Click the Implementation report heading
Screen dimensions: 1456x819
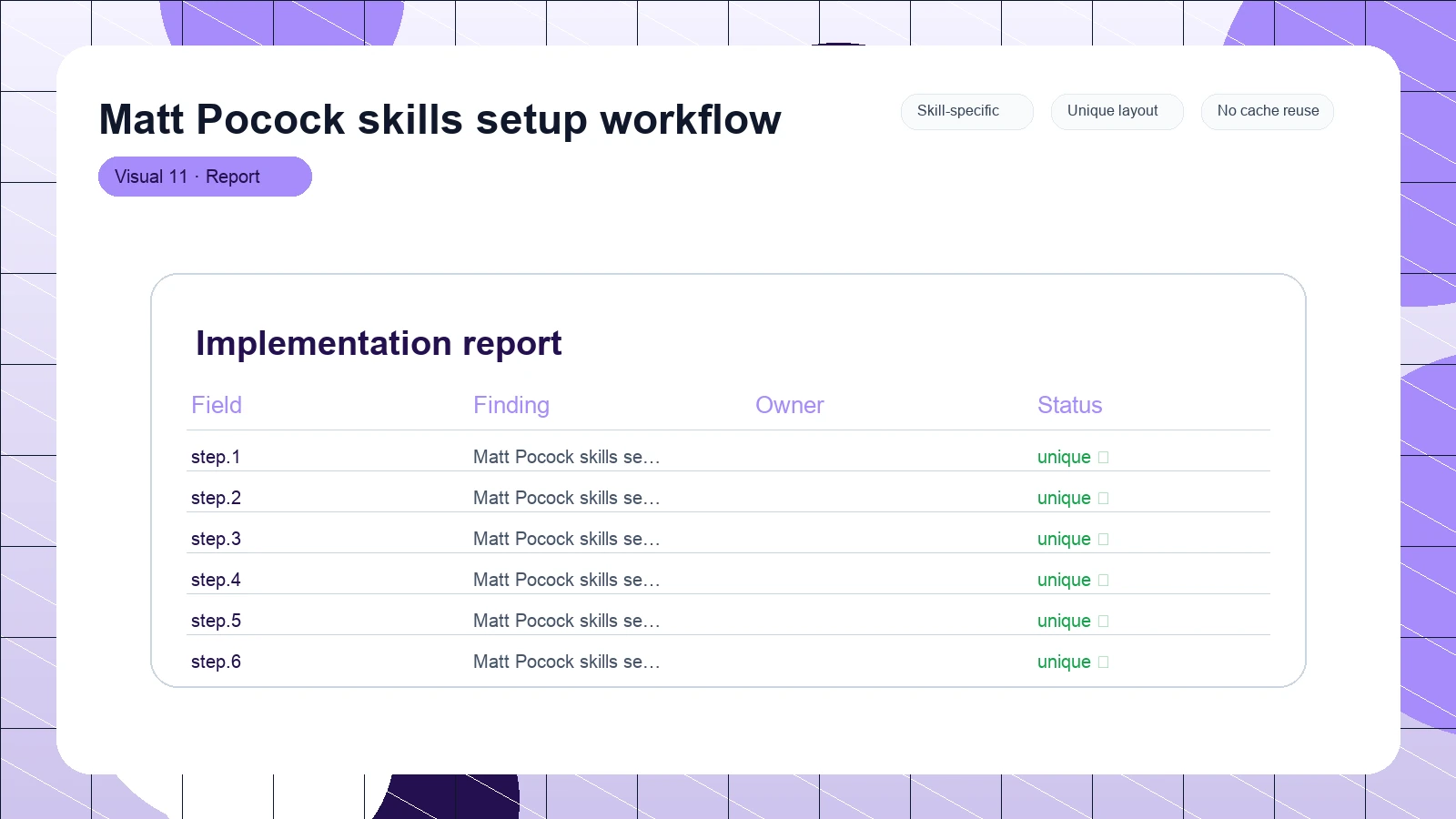click(379, 344)
